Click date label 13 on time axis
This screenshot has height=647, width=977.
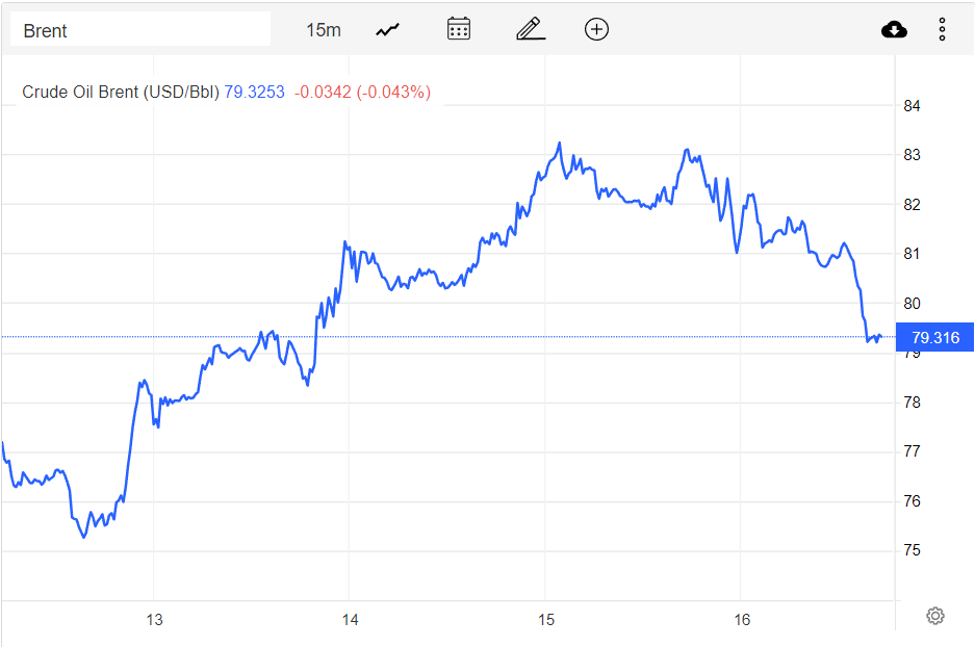click(x=155, y=620)
